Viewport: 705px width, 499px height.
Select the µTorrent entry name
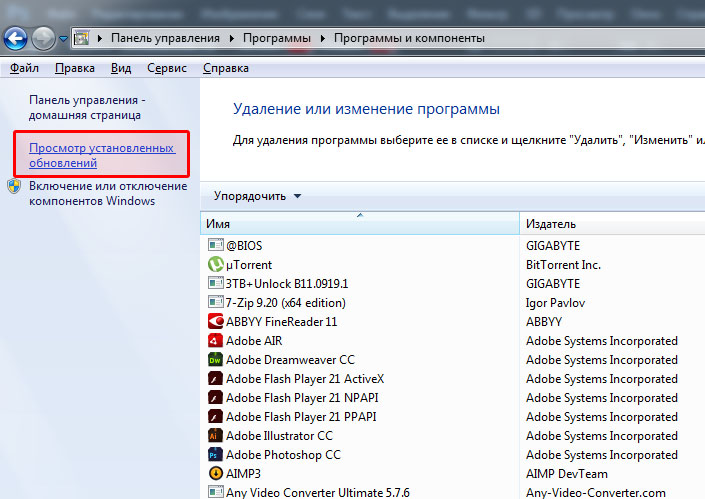(249, 265)
